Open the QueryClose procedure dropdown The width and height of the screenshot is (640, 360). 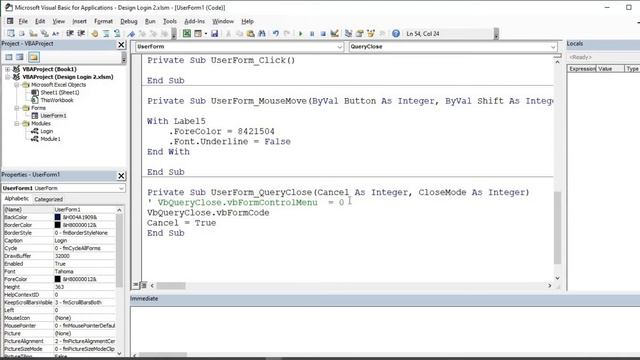553,47
